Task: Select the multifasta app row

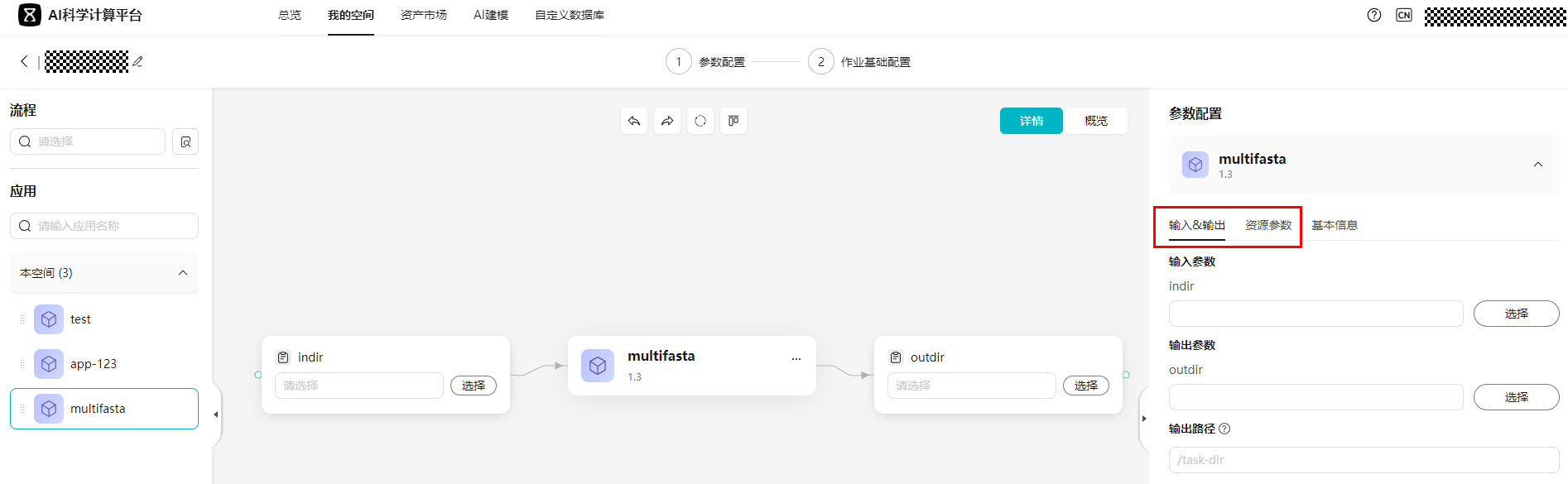Action: 104,409
